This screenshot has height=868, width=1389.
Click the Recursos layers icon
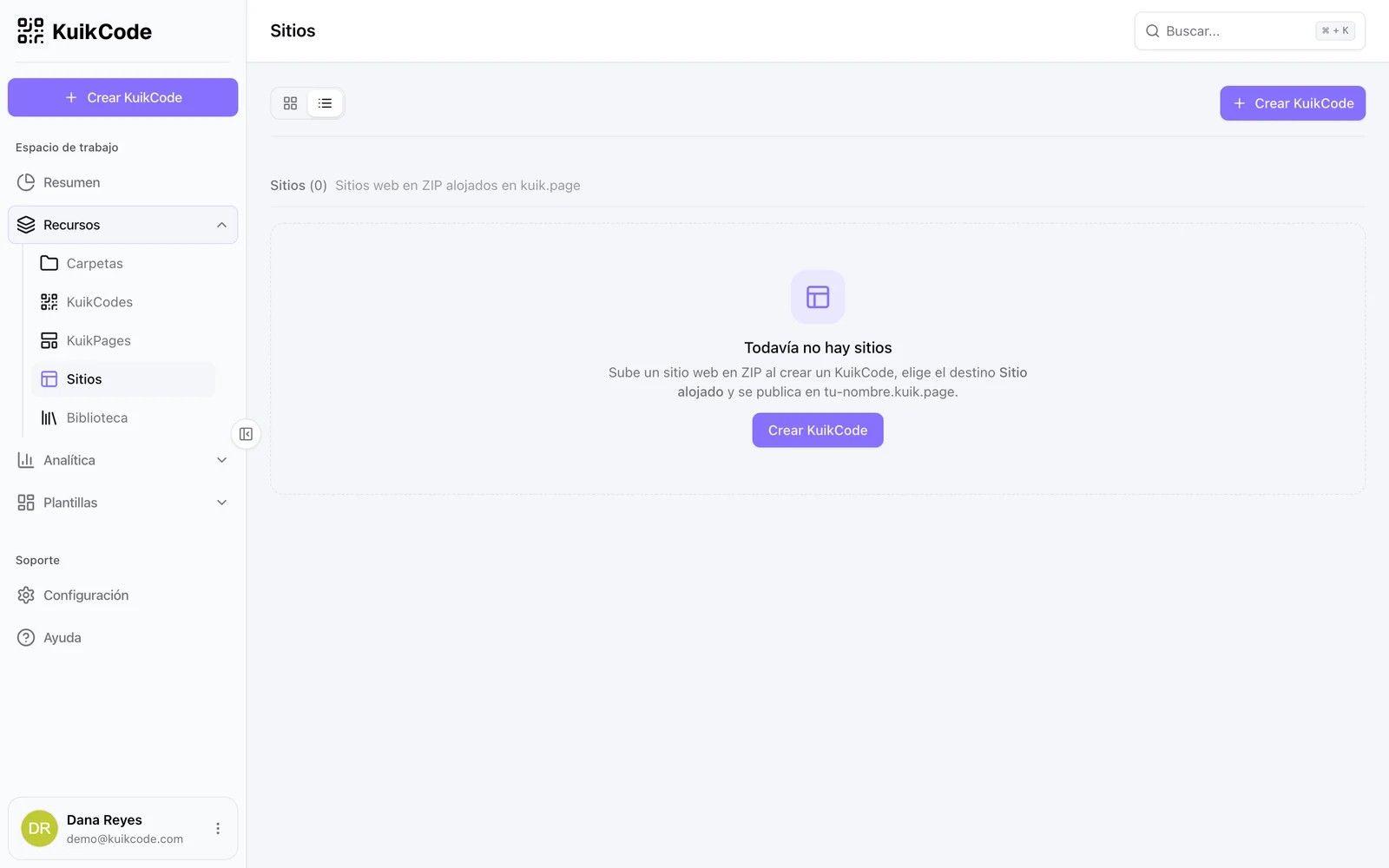26,225
